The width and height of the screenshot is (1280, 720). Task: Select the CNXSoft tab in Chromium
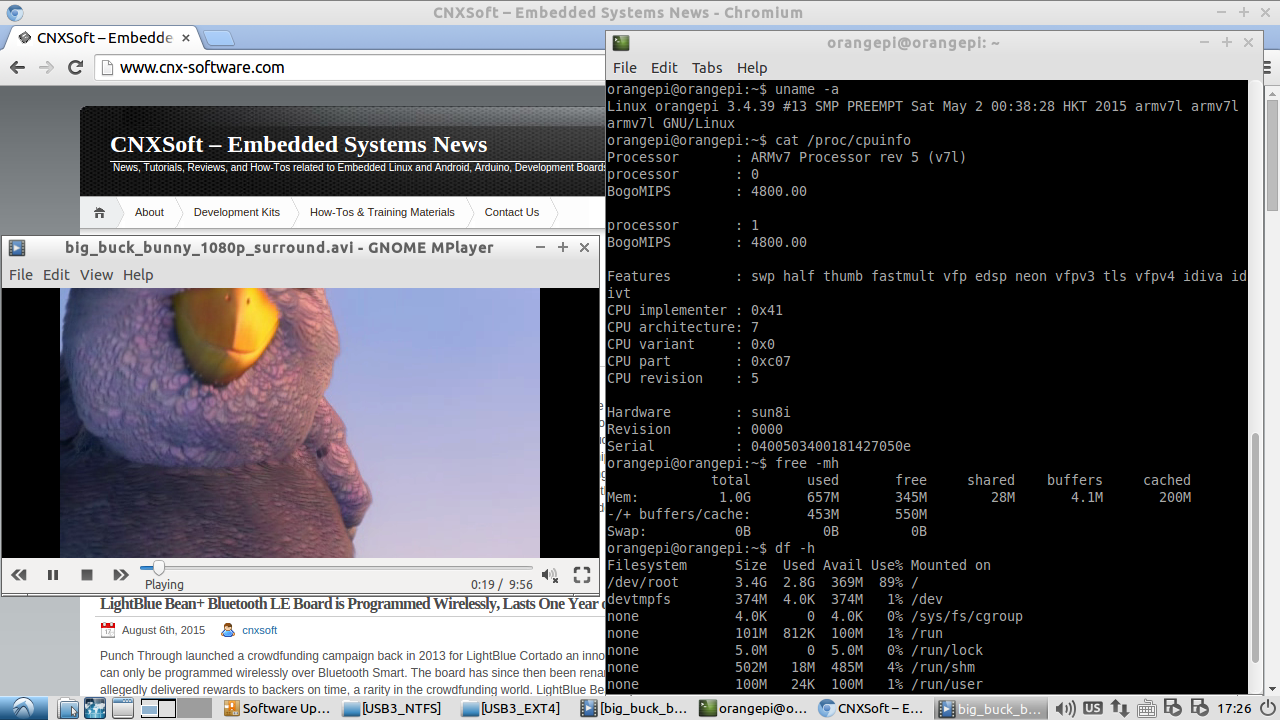(104, 38)
